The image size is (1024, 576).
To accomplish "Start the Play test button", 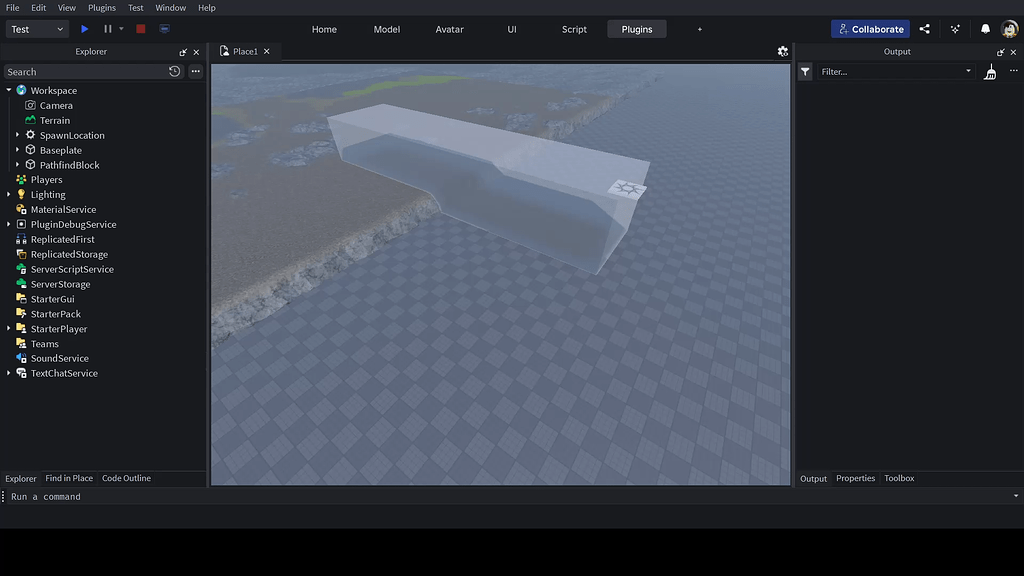I will tap(84, 29).
